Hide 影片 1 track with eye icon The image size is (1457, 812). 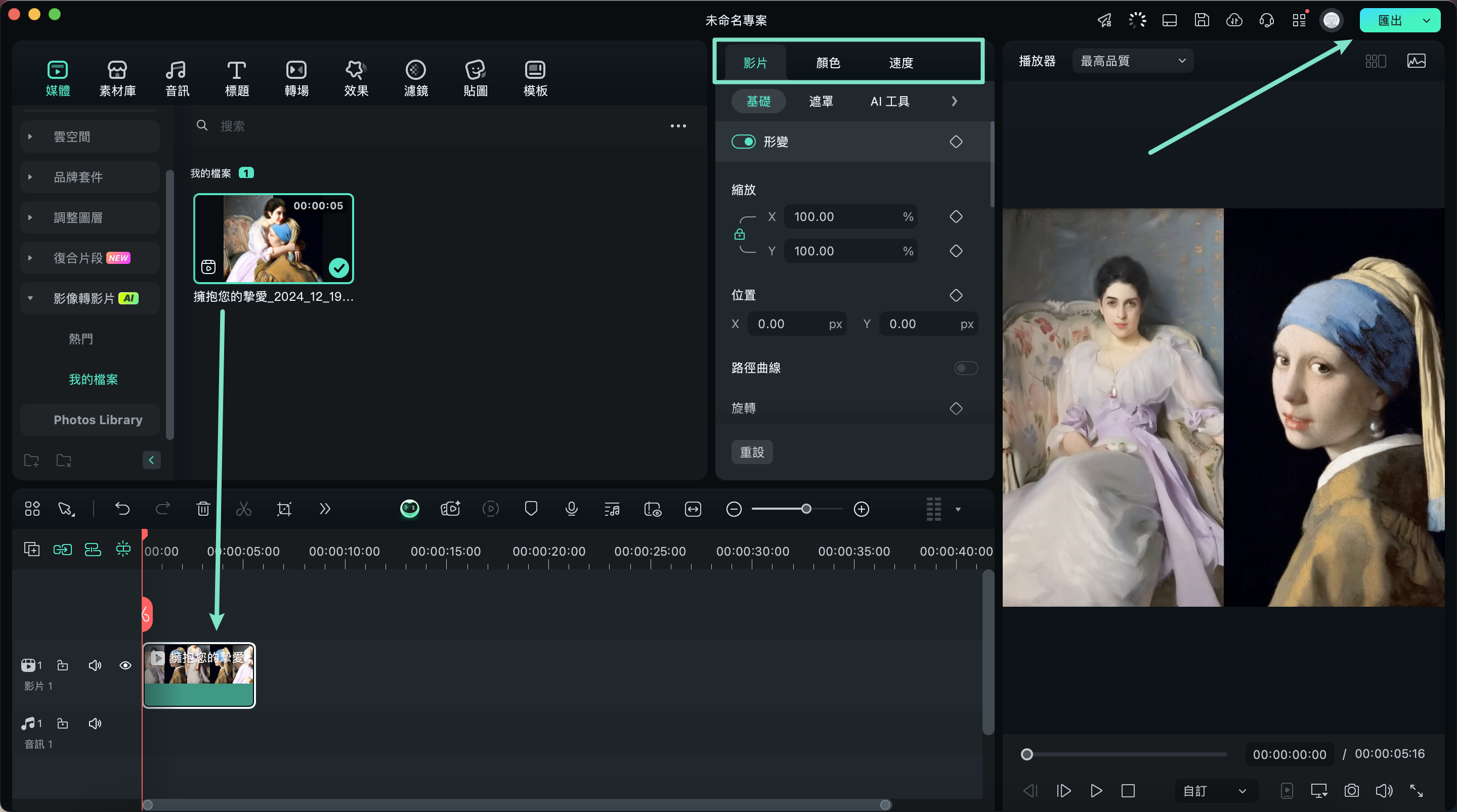click(x=125, y=665)
